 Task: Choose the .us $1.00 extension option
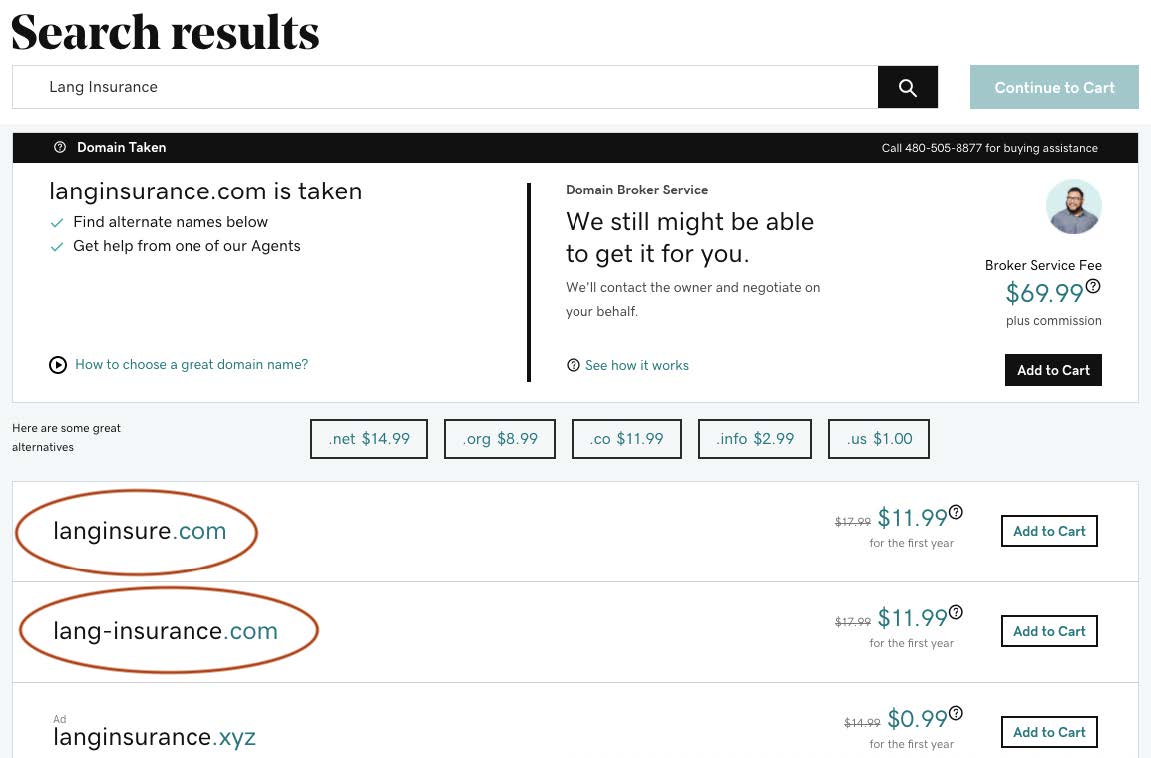[879, 439]
